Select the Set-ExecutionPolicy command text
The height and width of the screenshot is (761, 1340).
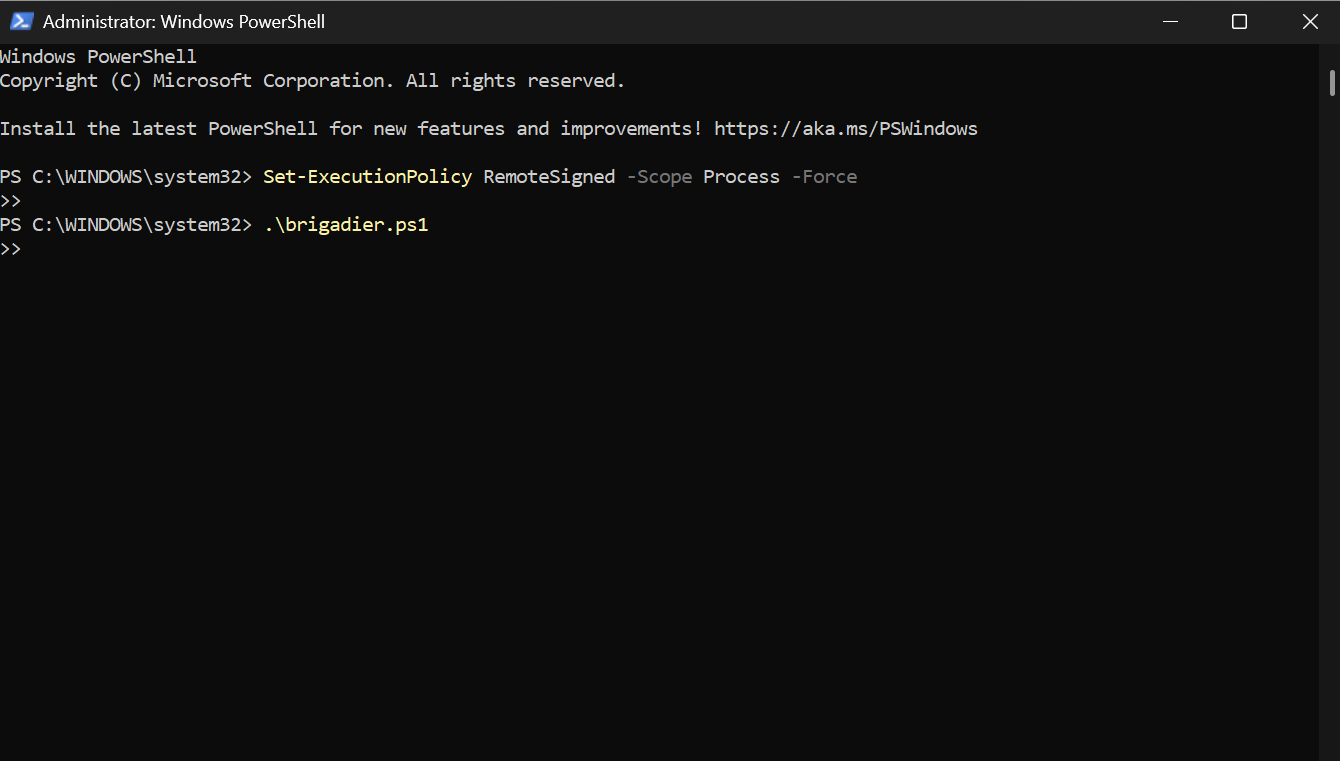tap(367, 176)
